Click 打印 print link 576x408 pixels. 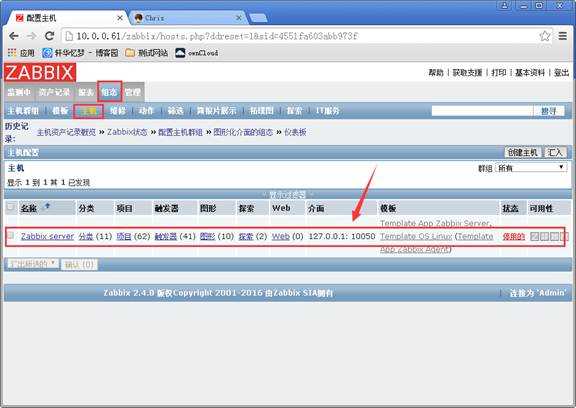(499, 72)
